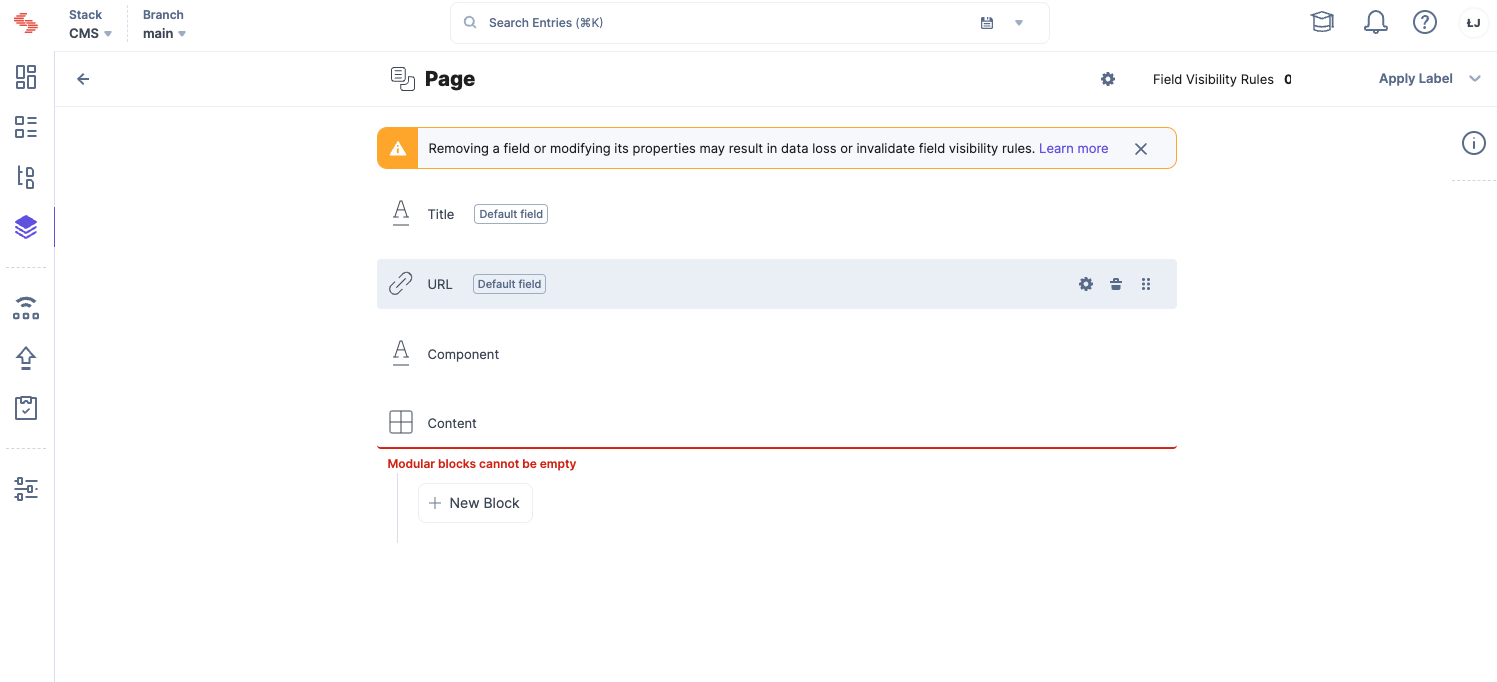Expand the Stack CMS dropdown

tap(90, 33)
